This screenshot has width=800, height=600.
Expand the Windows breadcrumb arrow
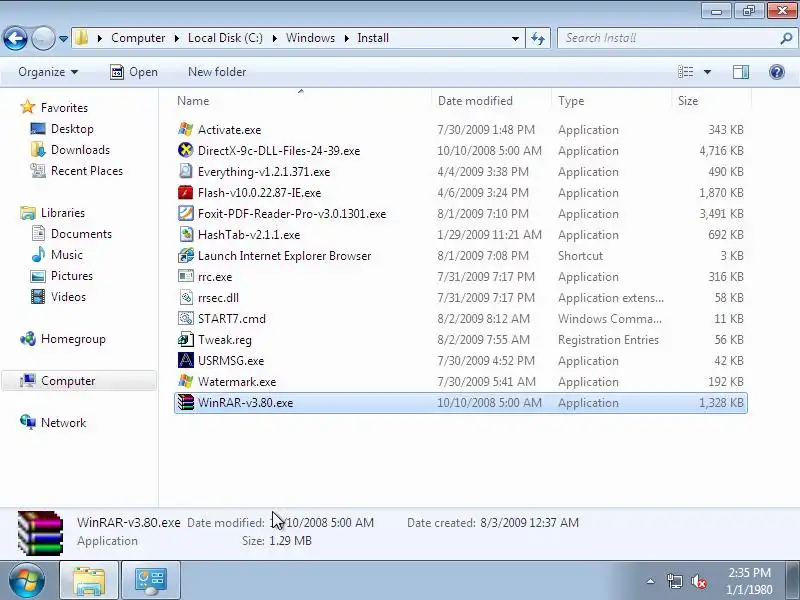(x=346, y=38)
